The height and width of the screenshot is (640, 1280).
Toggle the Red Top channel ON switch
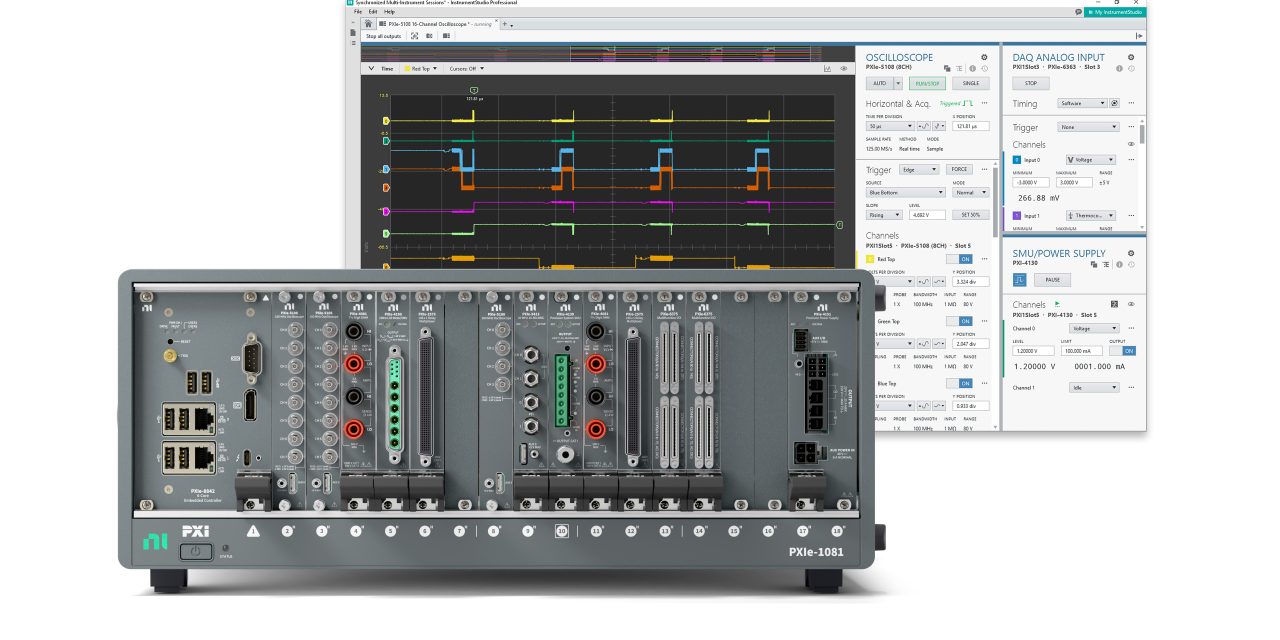959,258
